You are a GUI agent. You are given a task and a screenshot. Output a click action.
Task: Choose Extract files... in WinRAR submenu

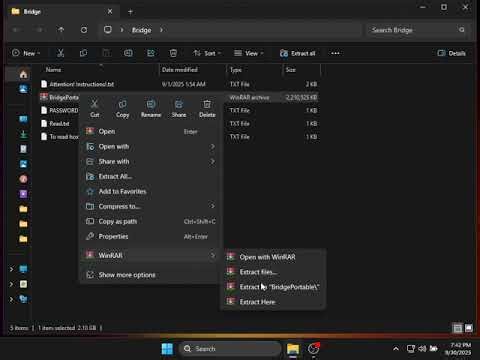tap(273, 272)
